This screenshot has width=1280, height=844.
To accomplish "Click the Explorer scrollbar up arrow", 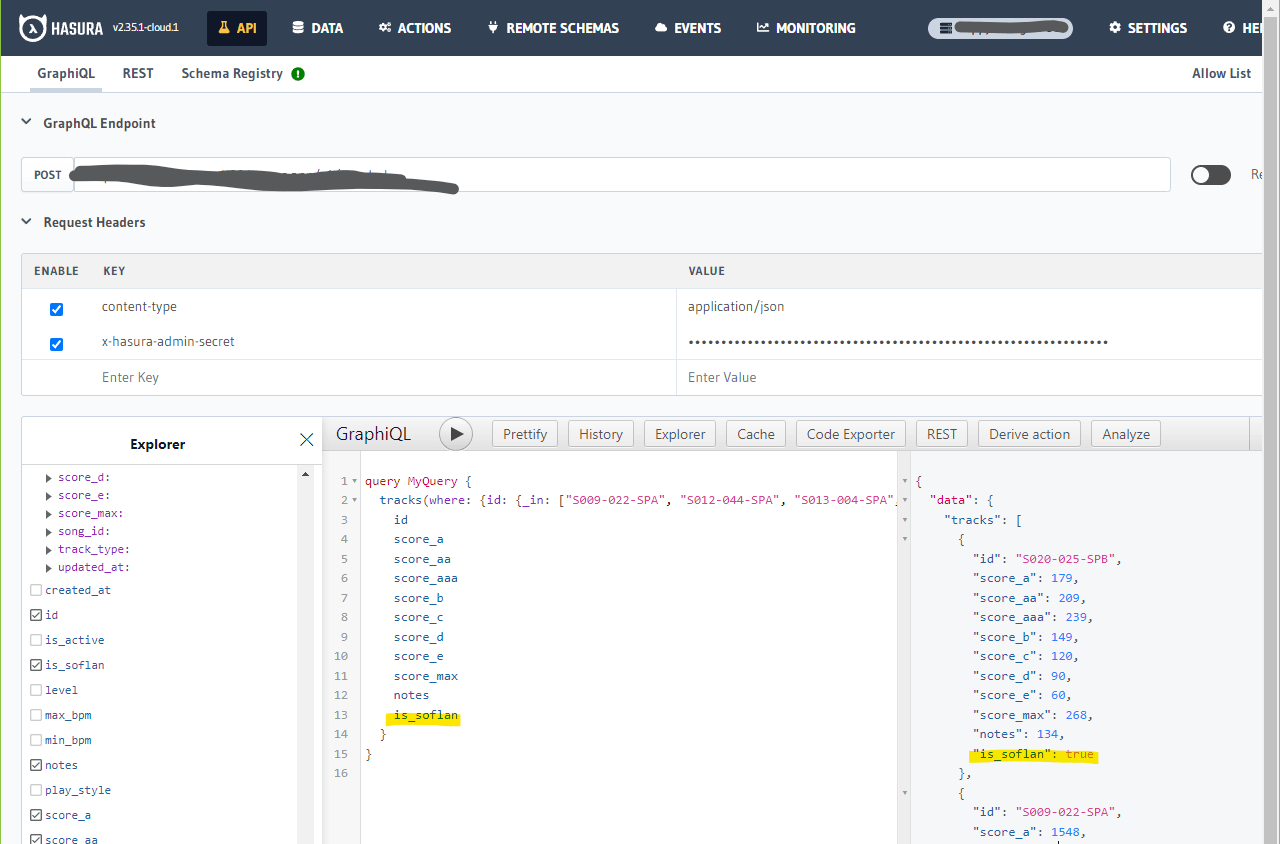I will 306,476.
